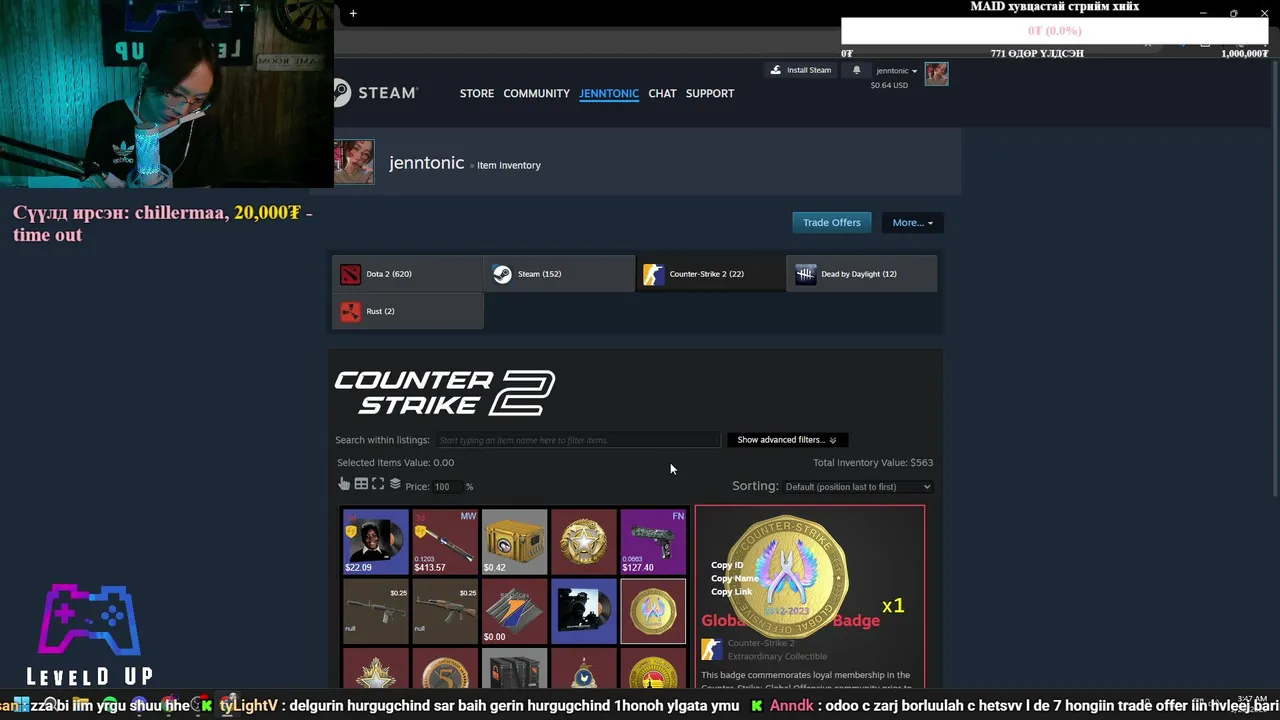Select the $0.42 weapon case
1280x720 pixels.
514,542
